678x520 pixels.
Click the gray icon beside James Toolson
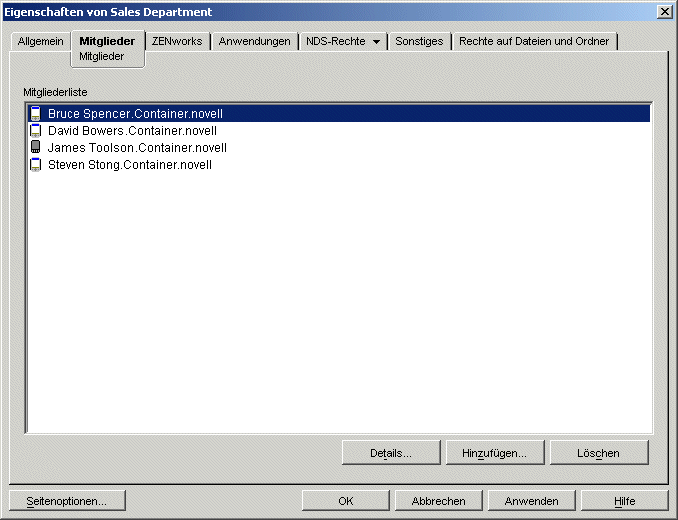[x=35, y=147]
